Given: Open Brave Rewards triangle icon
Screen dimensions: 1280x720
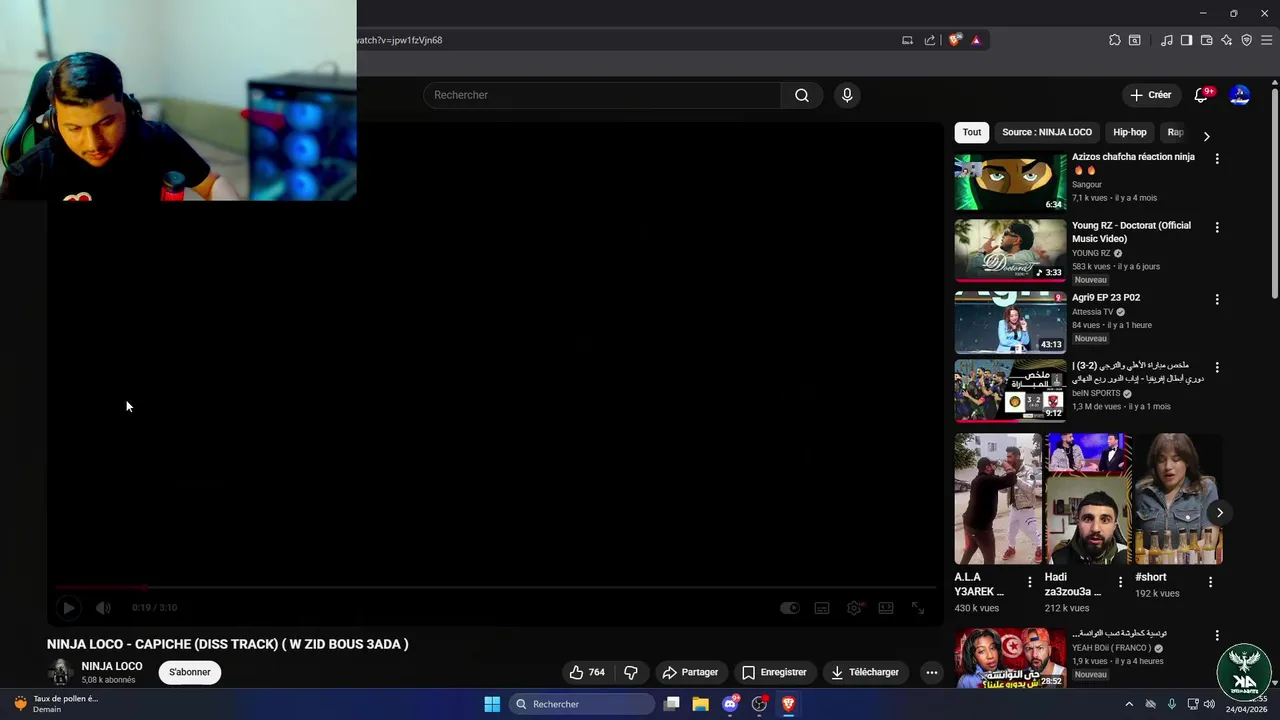Looking at the screenshot, I should [x=976, y=40].
